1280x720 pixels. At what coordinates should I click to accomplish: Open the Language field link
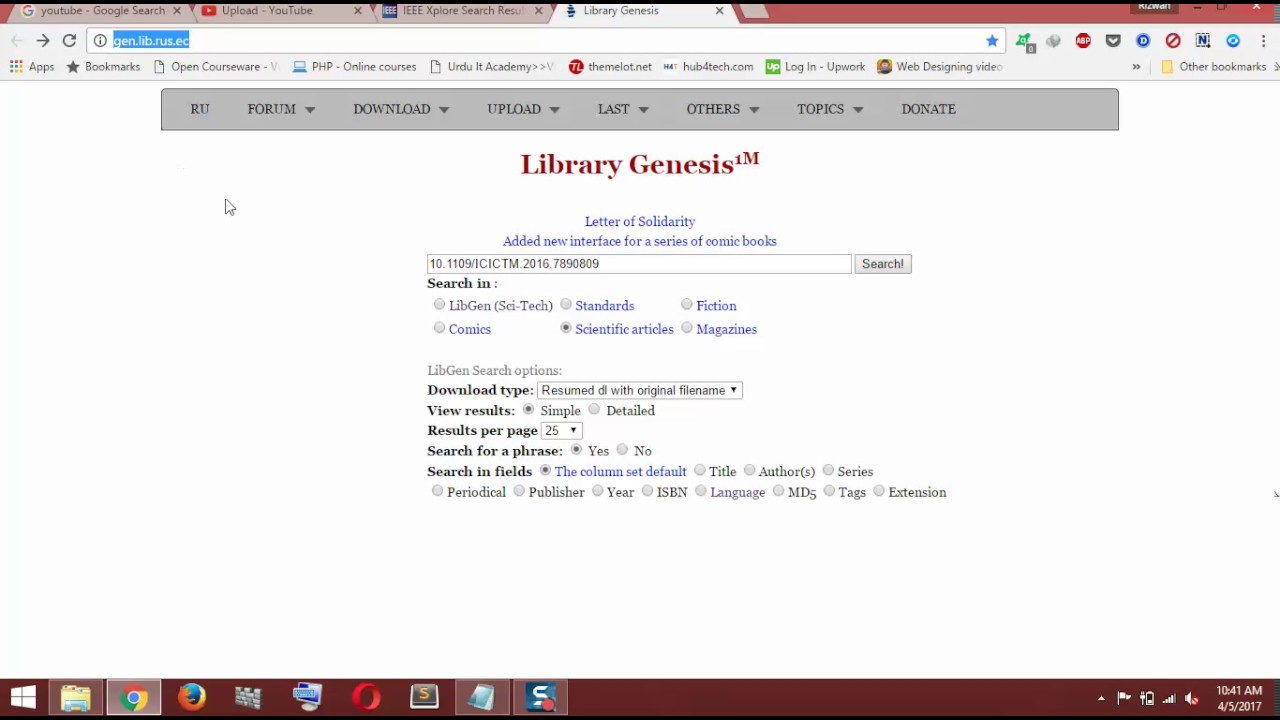[x=737, y=492]
